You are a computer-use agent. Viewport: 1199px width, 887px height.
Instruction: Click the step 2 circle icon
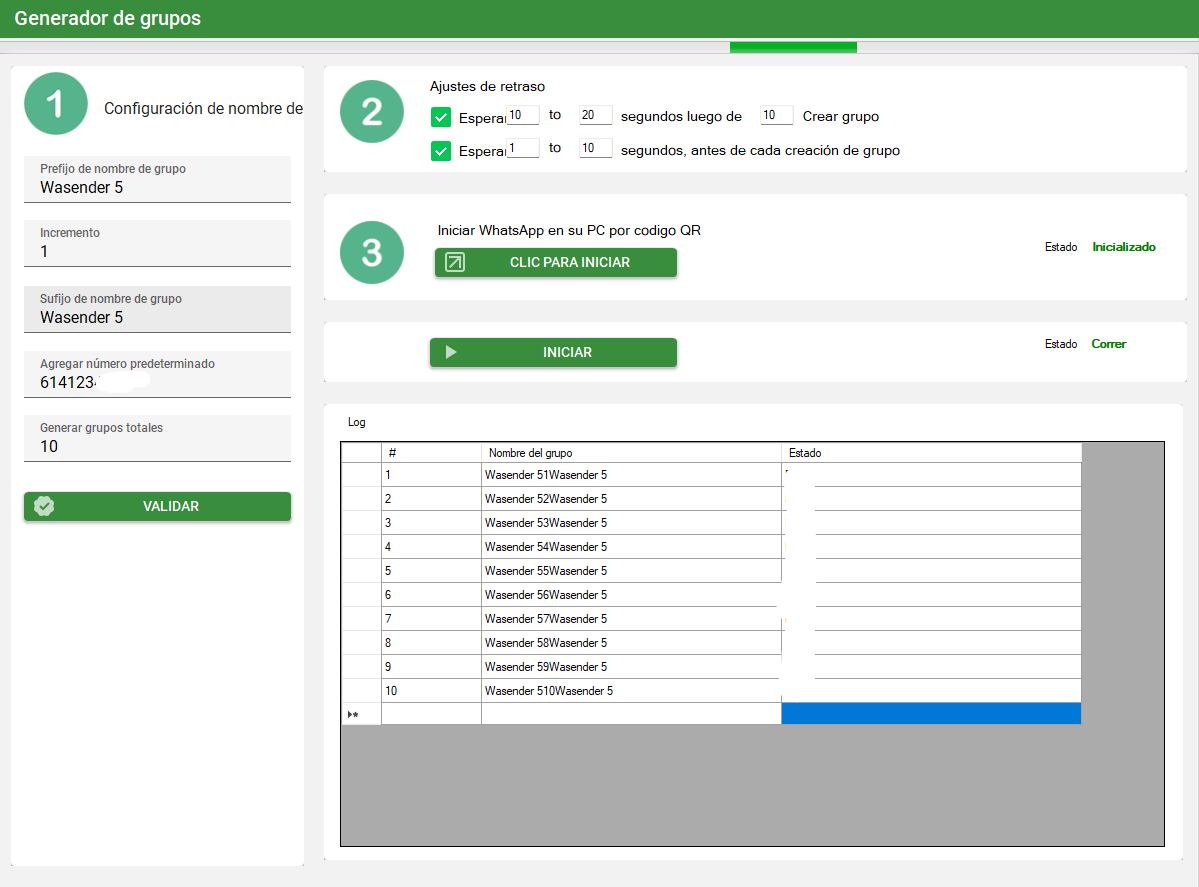click(x=372, y=111)
